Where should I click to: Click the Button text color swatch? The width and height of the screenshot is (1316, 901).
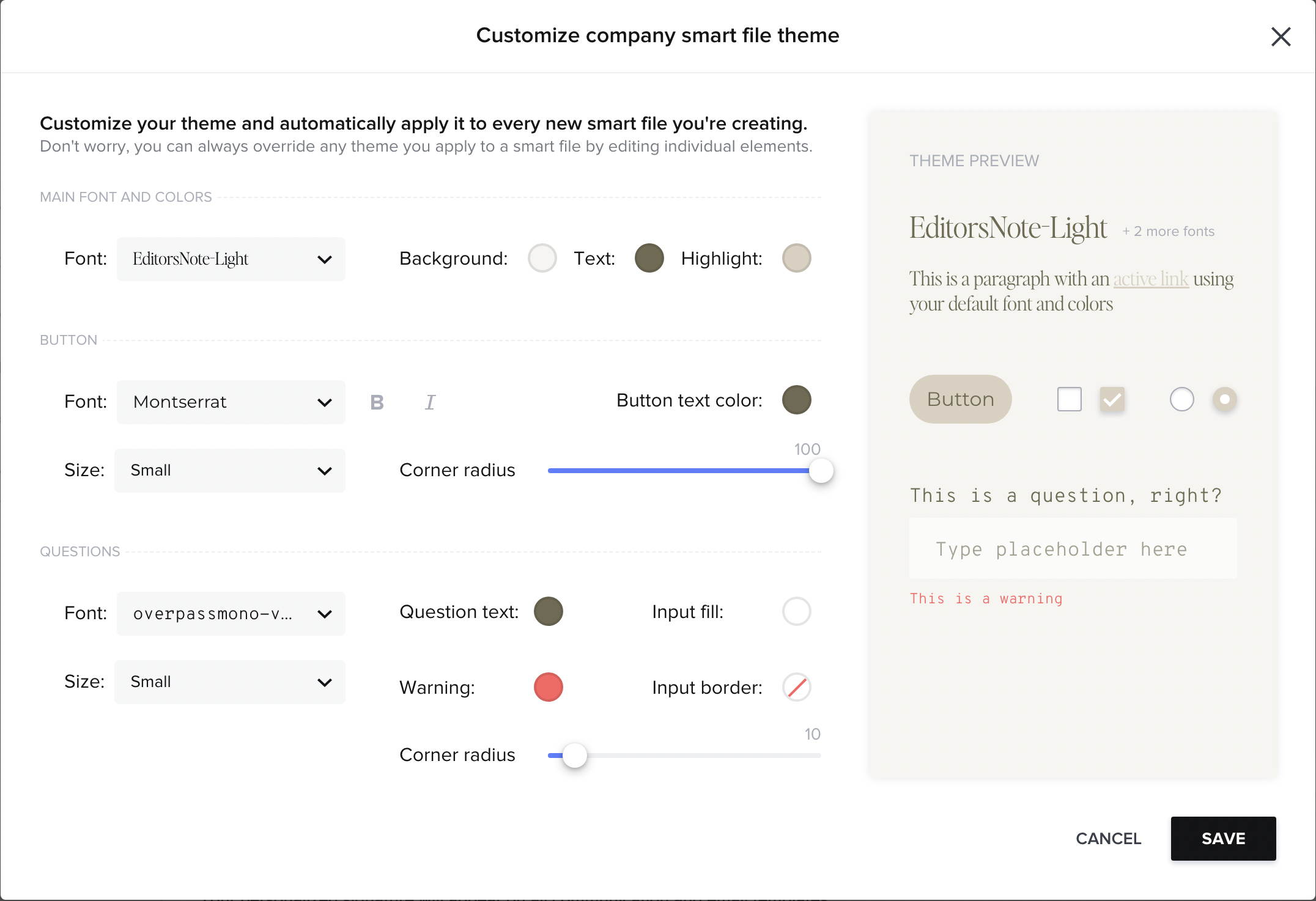797,401
